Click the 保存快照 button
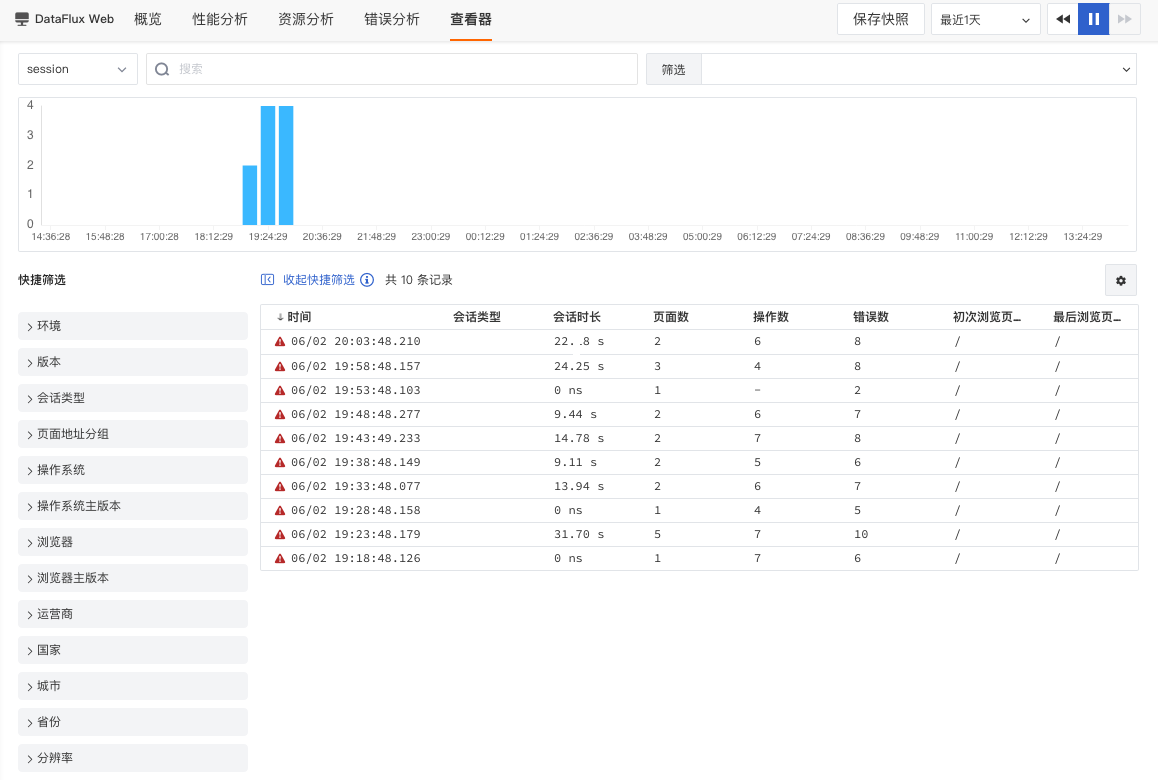 point(880,19)
